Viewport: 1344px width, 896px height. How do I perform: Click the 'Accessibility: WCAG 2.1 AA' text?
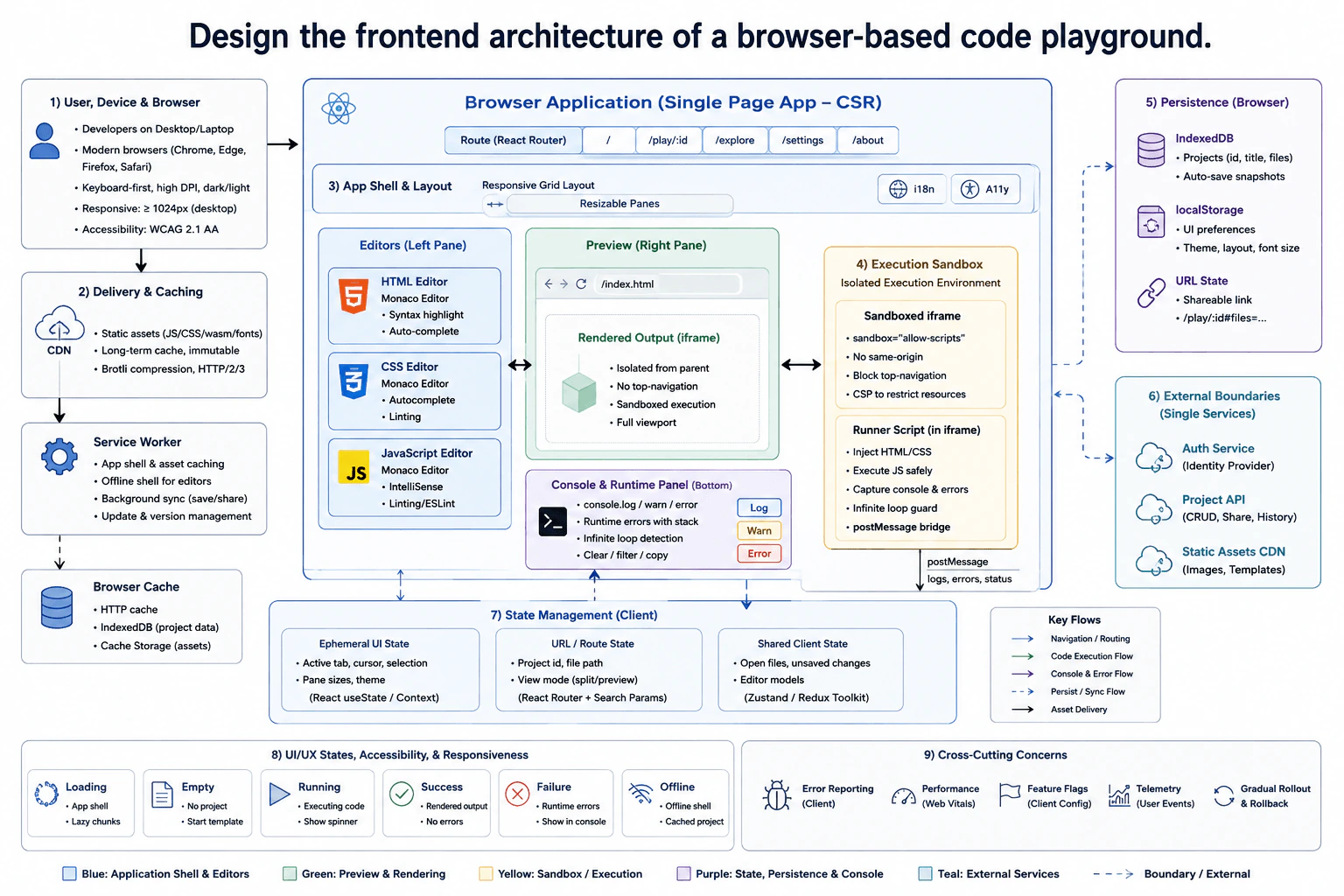(150, 229)
